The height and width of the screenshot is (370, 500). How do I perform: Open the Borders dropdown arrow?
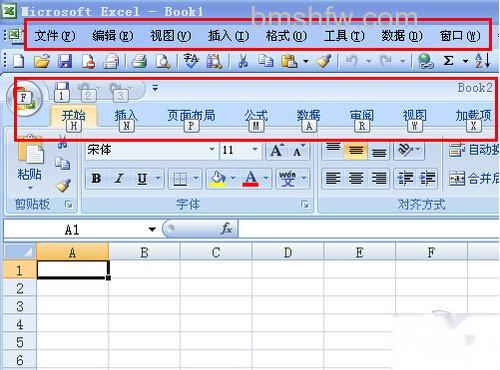tap(196, 178)
